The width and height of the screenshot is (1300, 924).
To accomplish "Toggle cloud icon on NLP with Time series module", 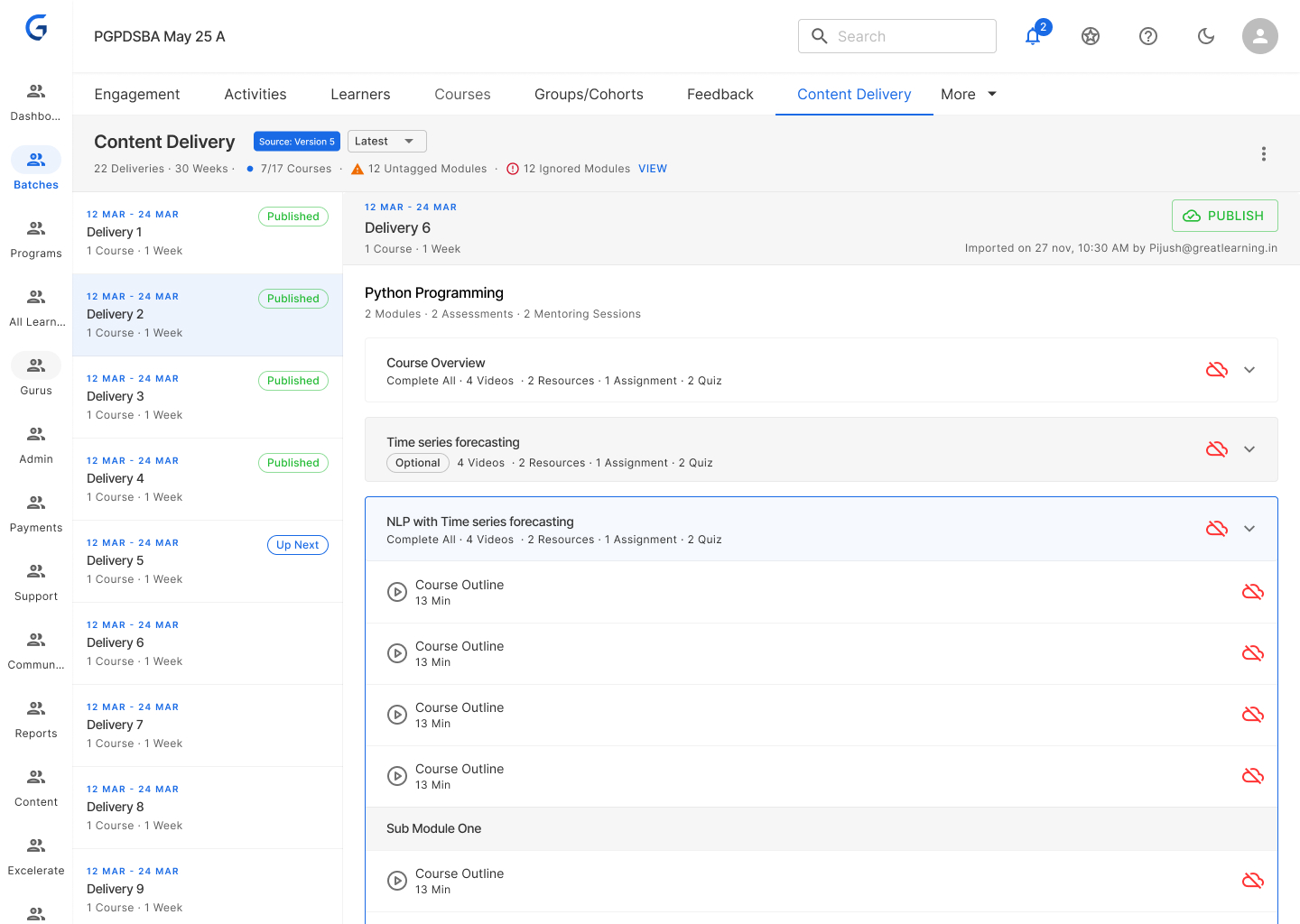I will click(1217, 529).
